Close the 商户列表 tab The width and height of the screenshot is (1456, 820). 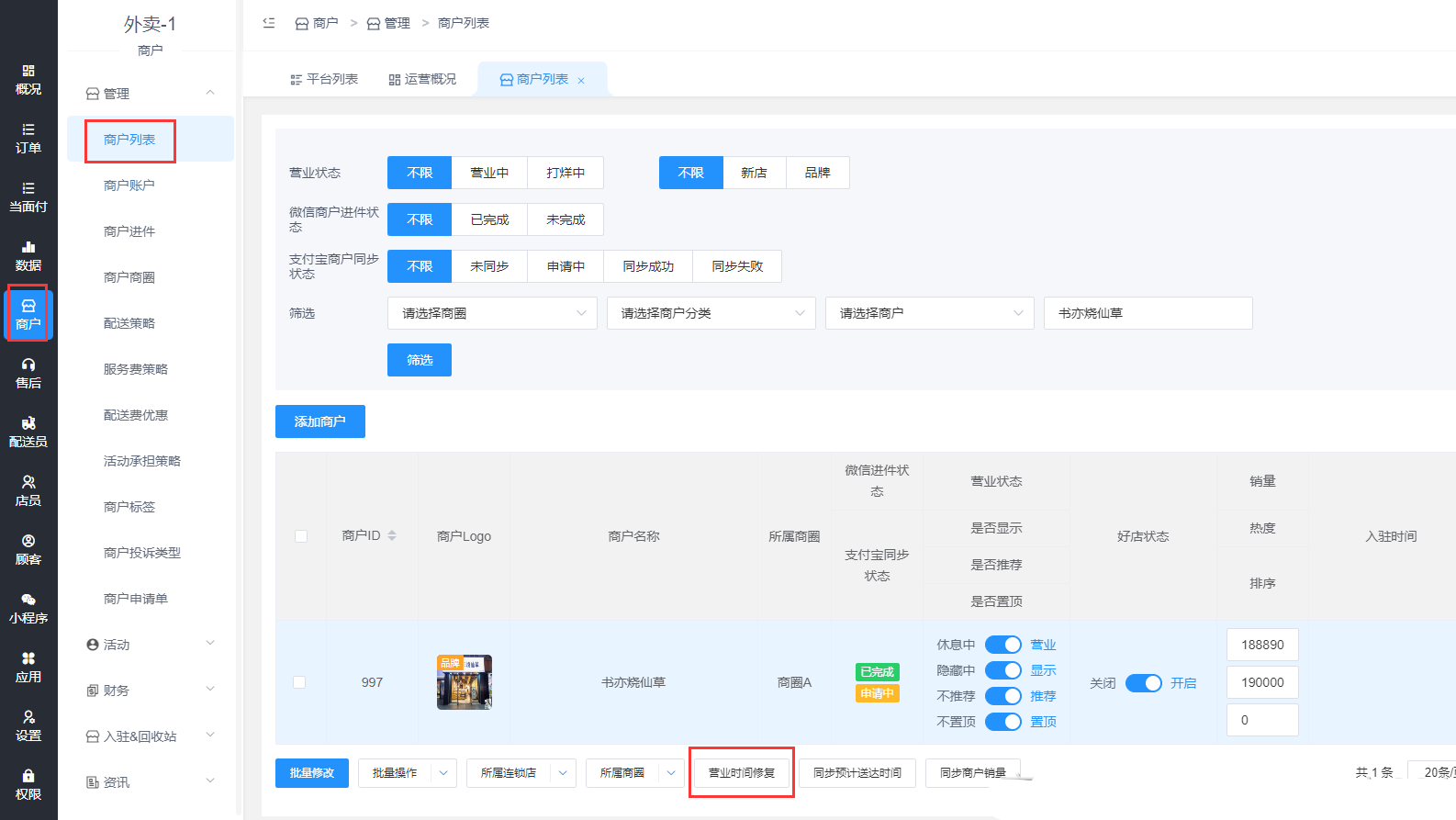(x=581, y=81)
